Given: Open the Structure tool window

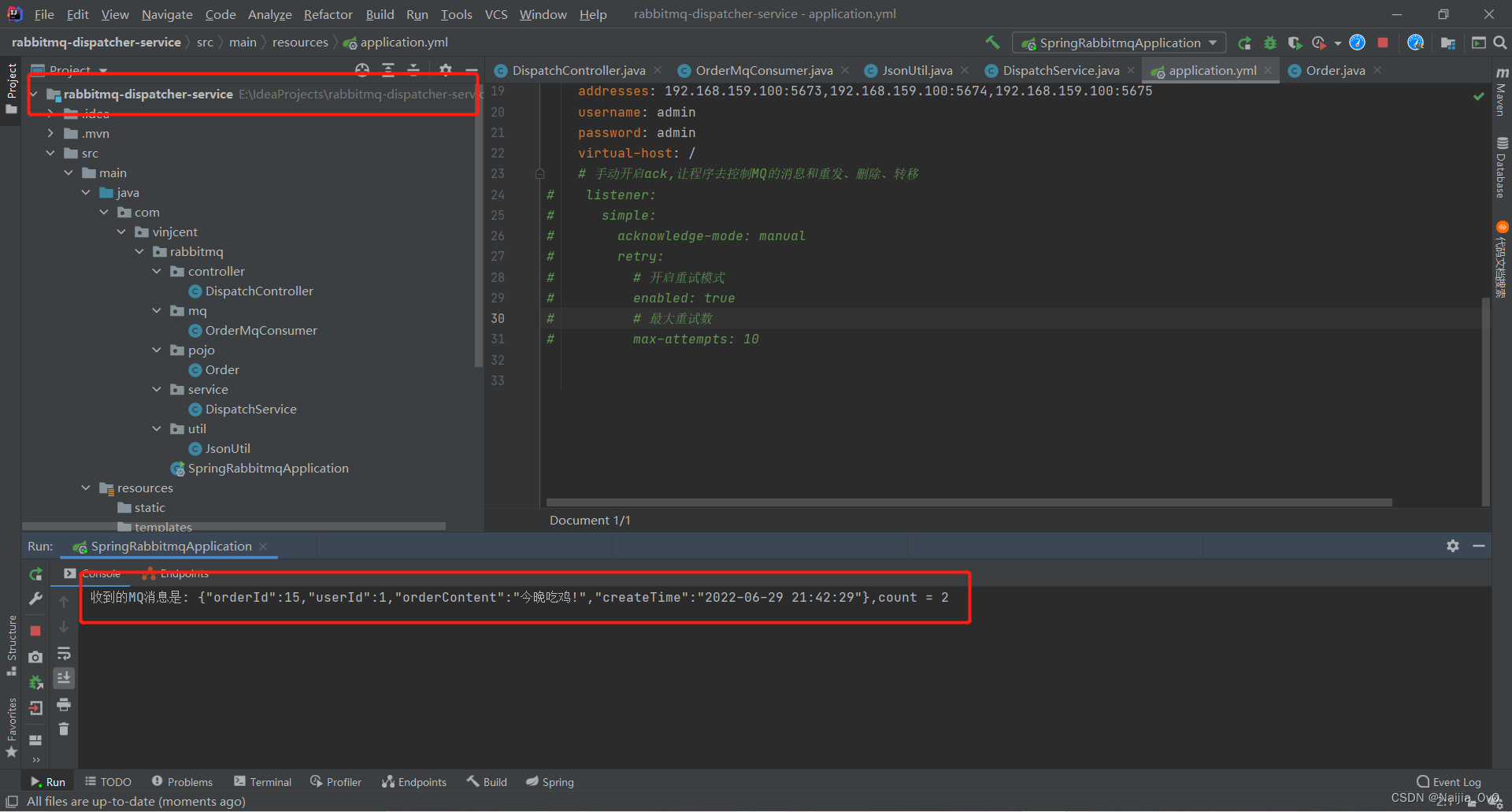Looking at the screenshot, I should point(11,646).
